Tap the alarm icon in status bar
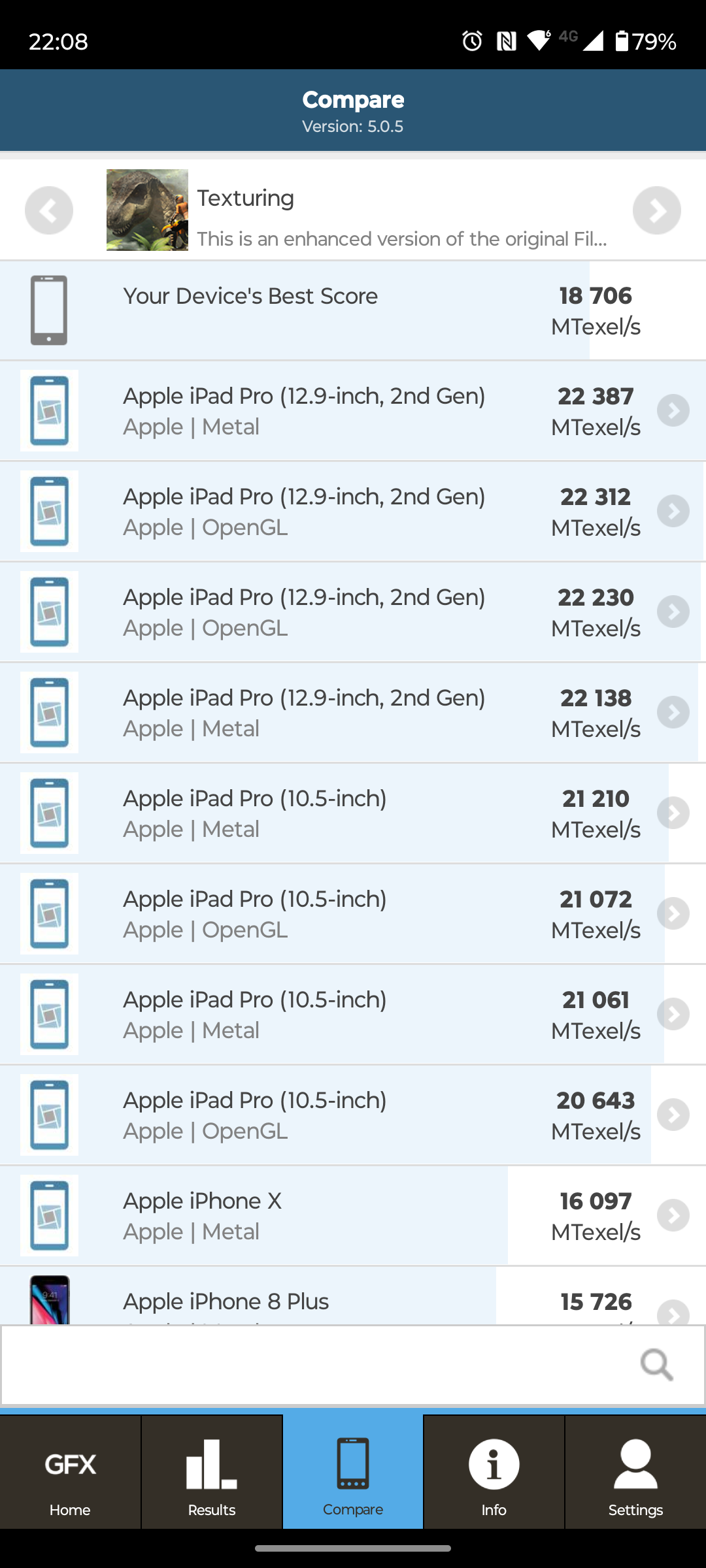The width and height of the screenshot is (706, 1568). 472,41
